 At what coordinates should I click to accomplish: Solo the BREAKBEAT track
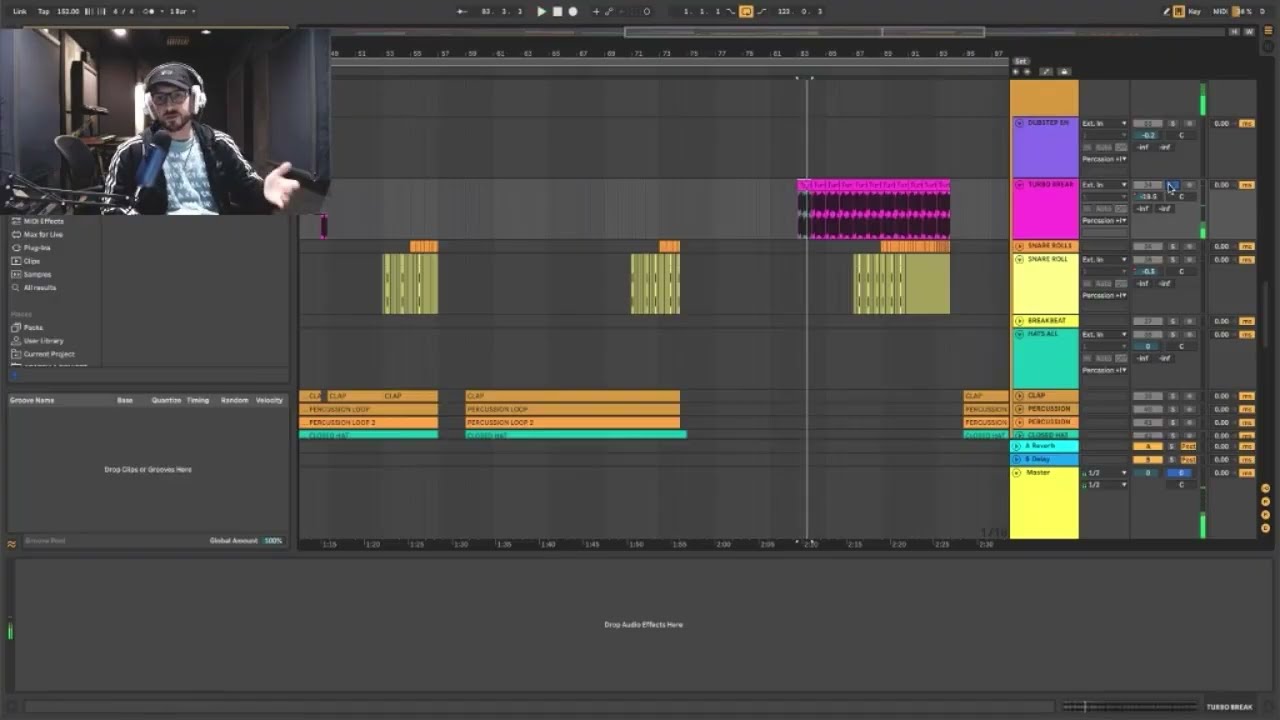point(1173,321)
